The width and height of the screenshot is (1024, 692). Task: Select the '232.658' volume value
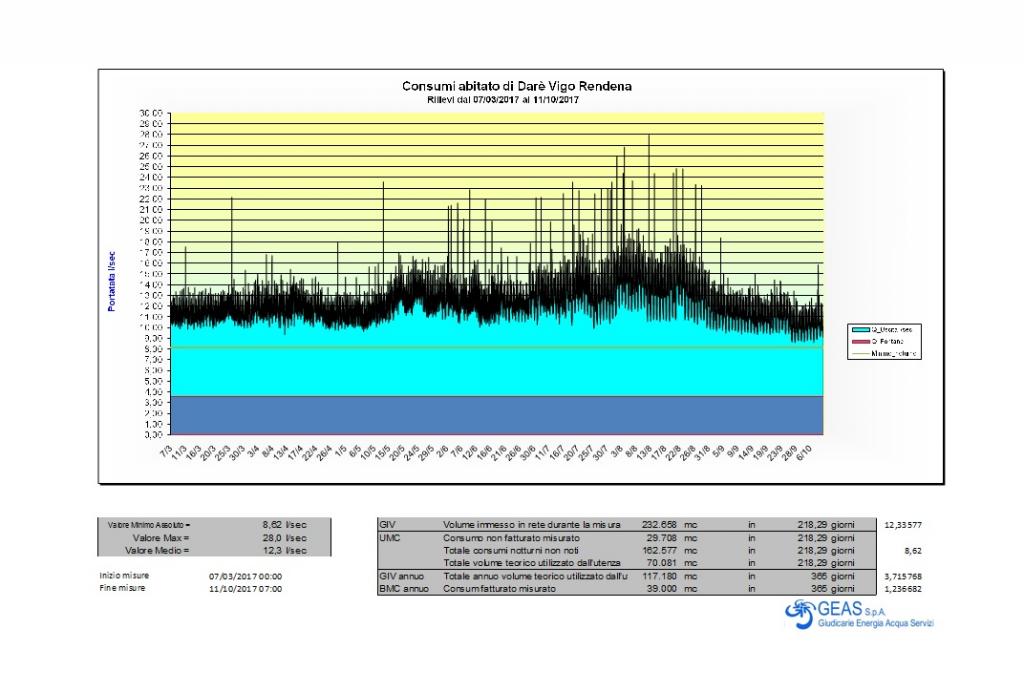[660, 525]
